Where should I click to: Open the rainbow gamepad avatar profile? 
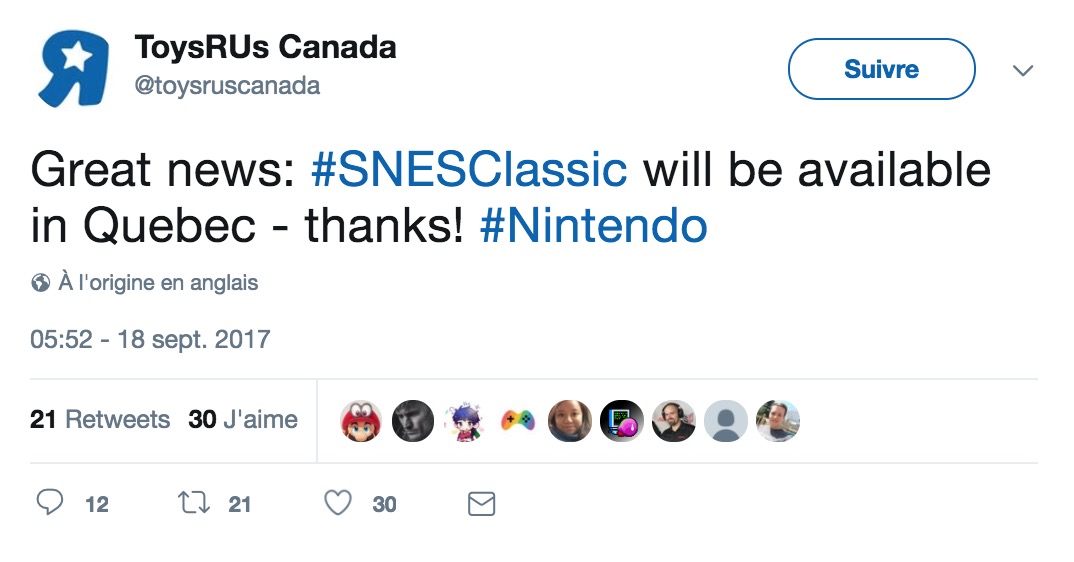point(517,421)
